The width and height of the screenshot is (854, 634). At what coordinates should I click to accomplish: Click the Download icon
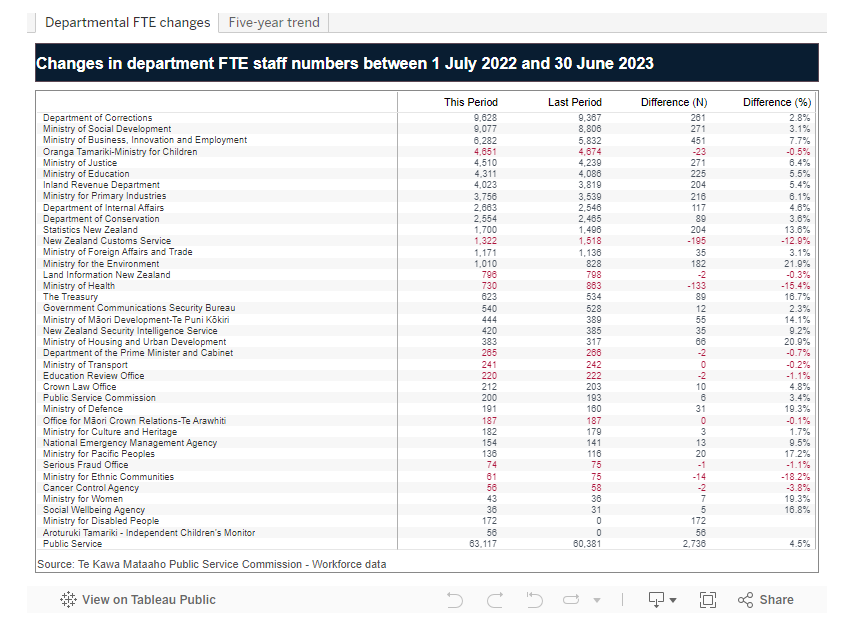656,600
